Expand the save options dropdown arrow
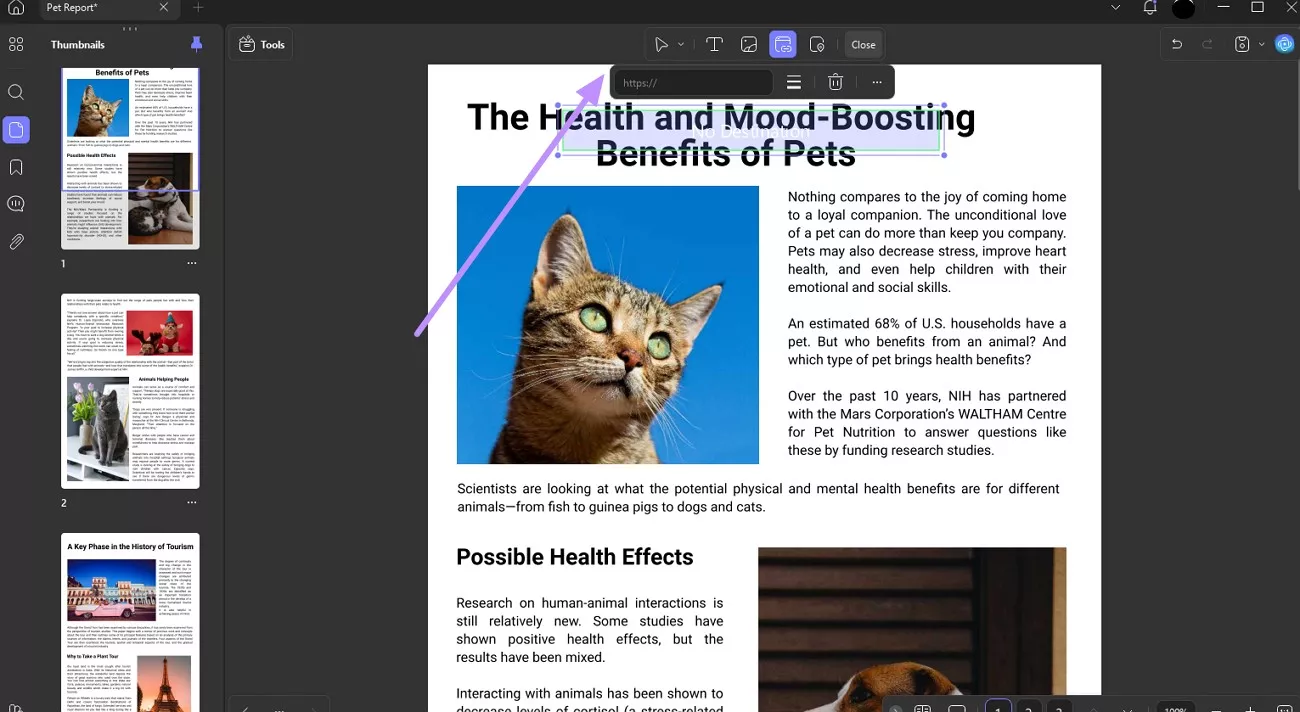Image resolution: width=1300 pixels, height=712 pixels. [1261, 44]
